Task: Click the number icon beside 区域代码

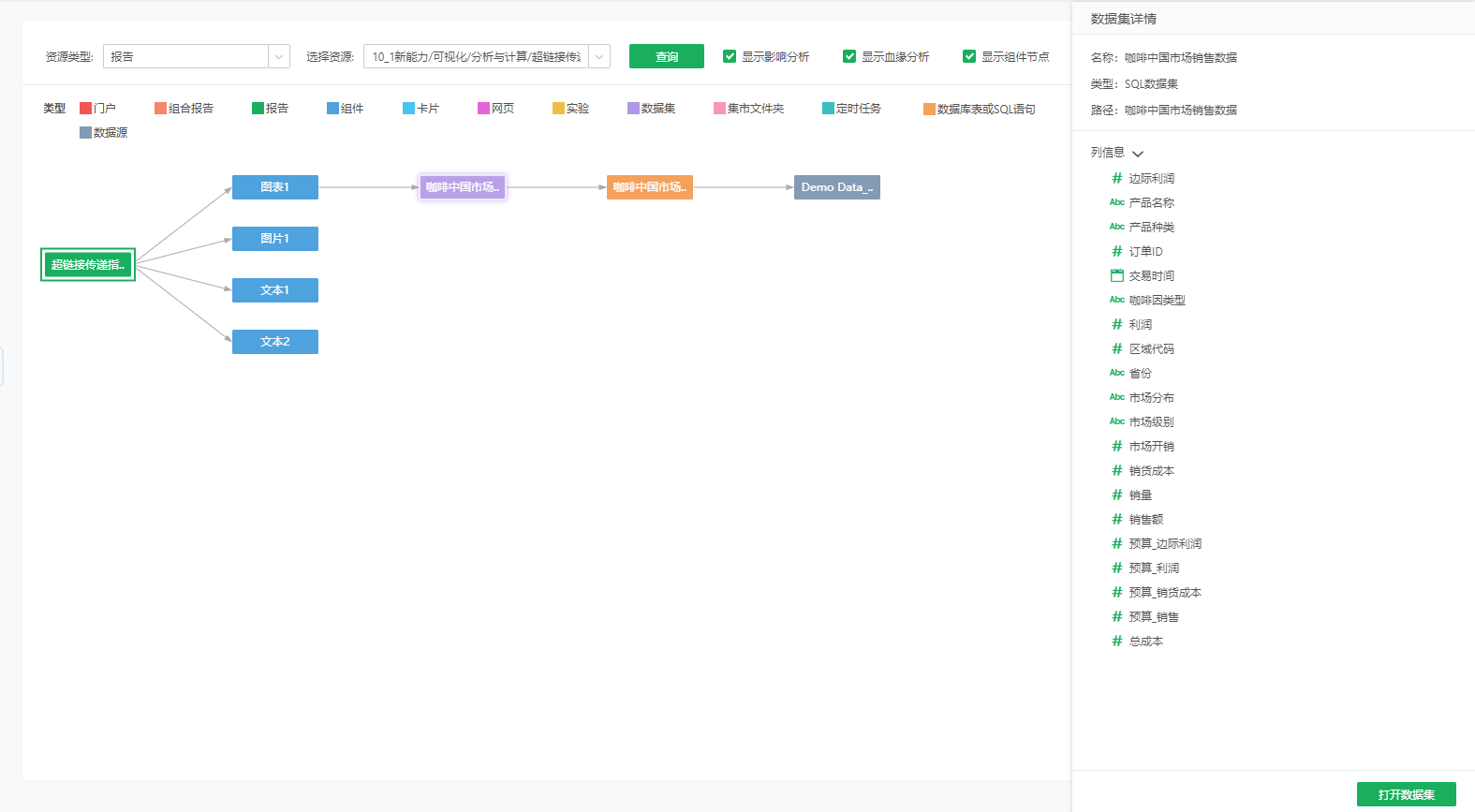Action: [x=1116, y=348]
